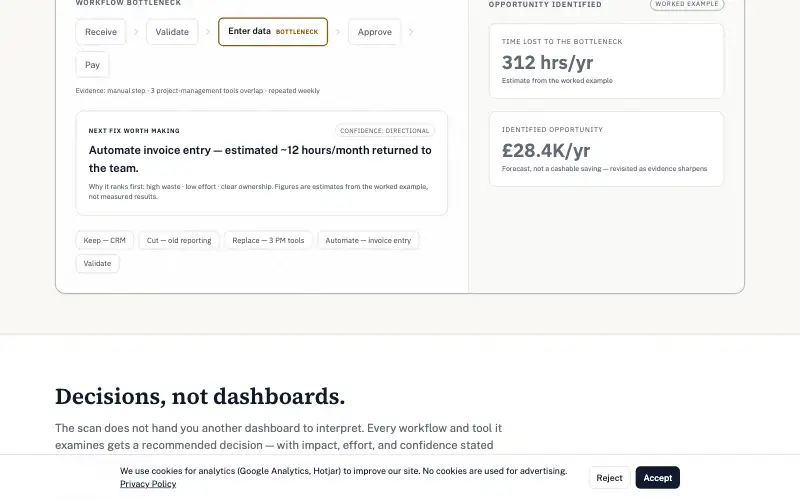
Task: Click the Time Lost to the Bottleneck label
Action: 562,42
